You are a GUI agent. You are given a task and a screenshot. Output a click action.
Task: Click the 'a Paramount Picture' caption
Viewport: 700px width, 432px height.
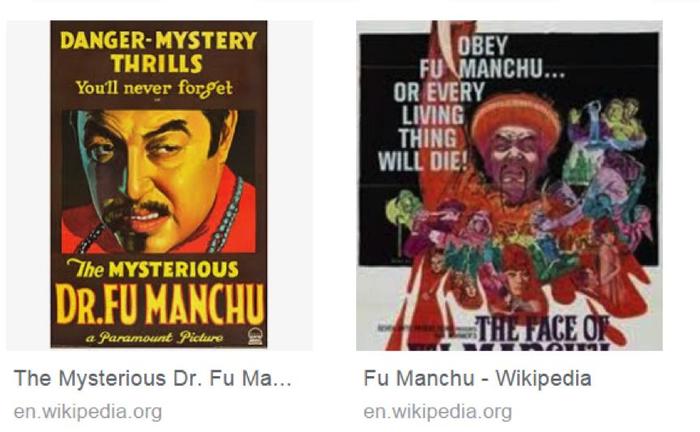pyautogui.click(x=154, y=337)
